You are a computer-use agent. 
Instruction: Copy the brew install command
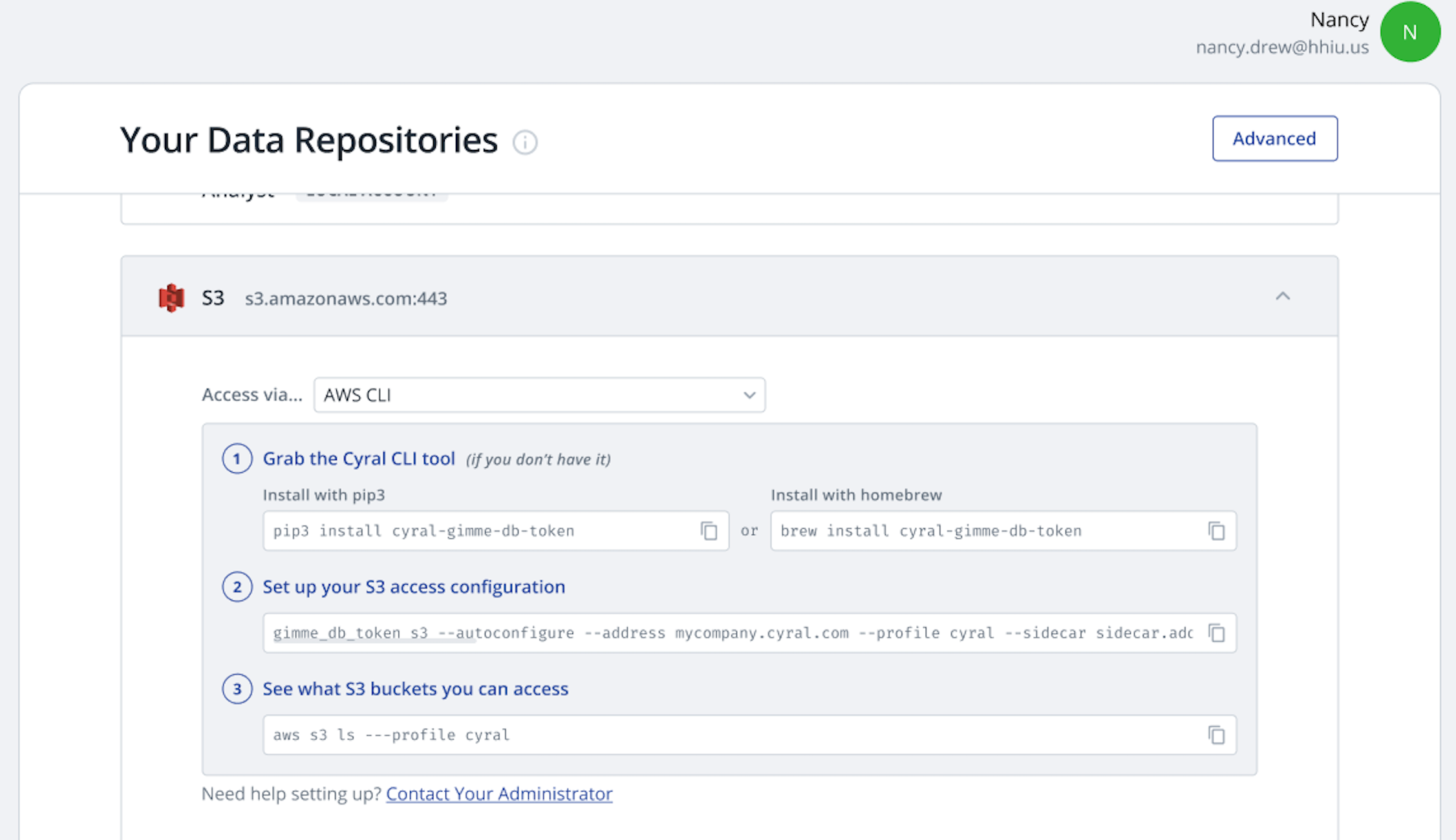click(x=1216, y=531)
